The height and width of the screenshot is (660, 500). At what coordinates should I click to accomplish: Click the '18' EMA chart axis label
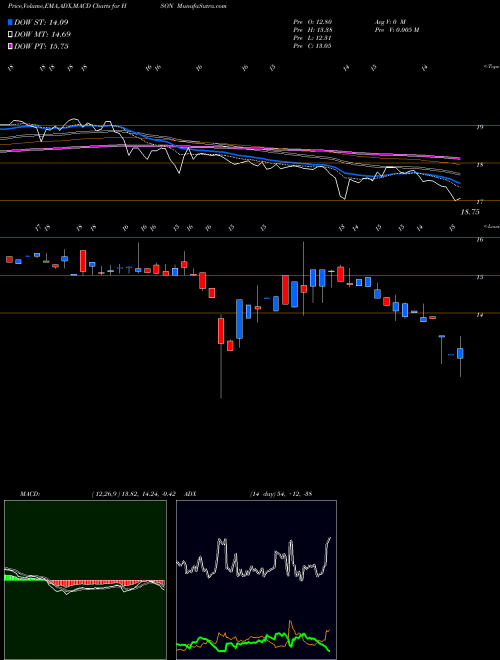coord(479,165)
